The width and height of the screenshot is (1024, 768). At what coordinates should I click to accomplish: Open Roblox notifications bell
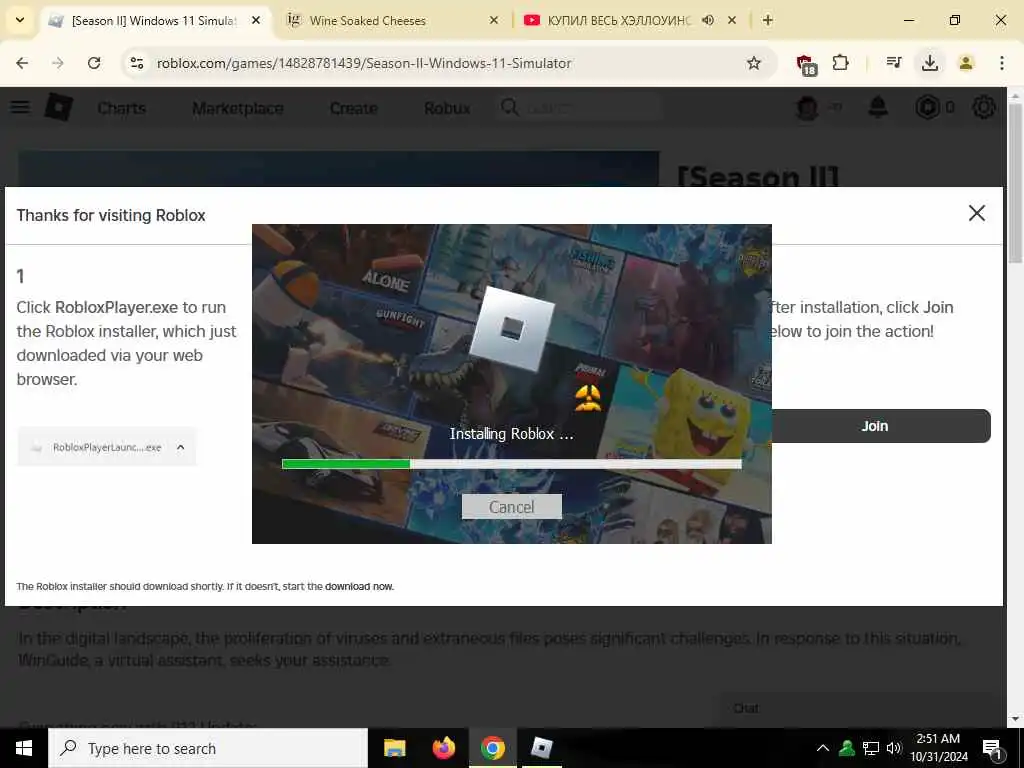point(878,107)
